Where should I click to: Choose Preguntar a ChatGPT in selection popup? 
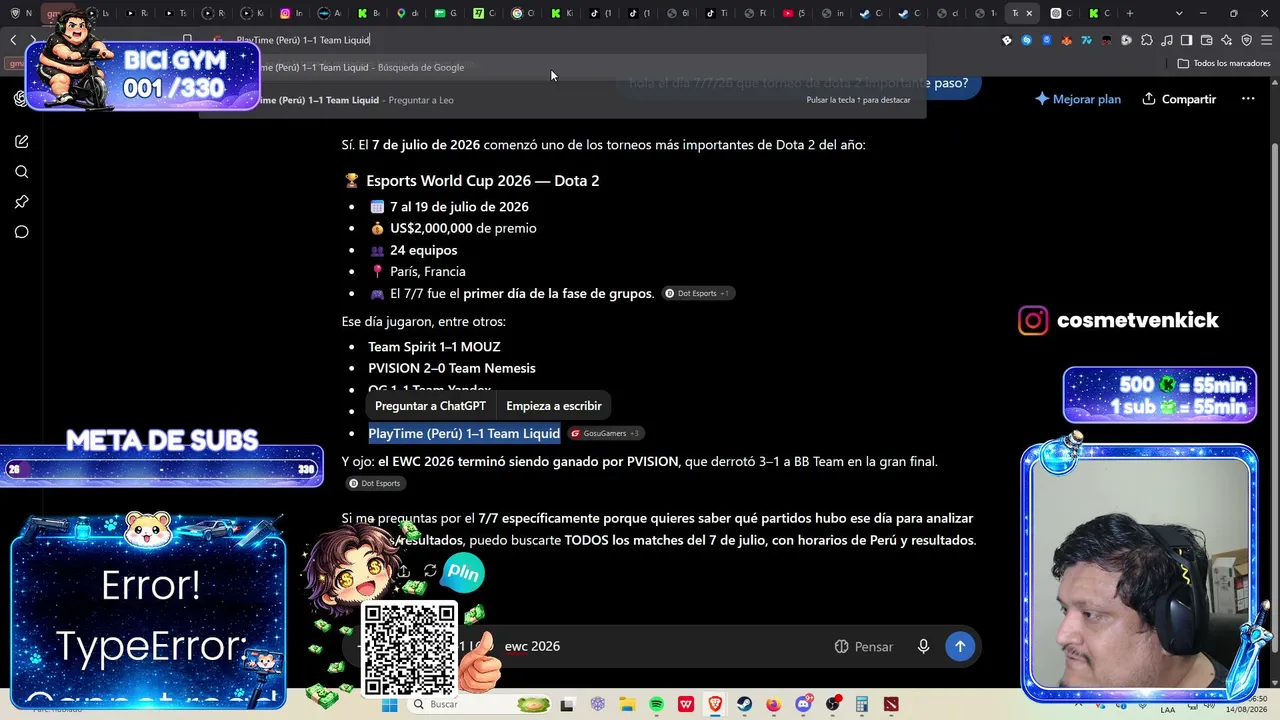pyautogui.click(x=430, y=406)
